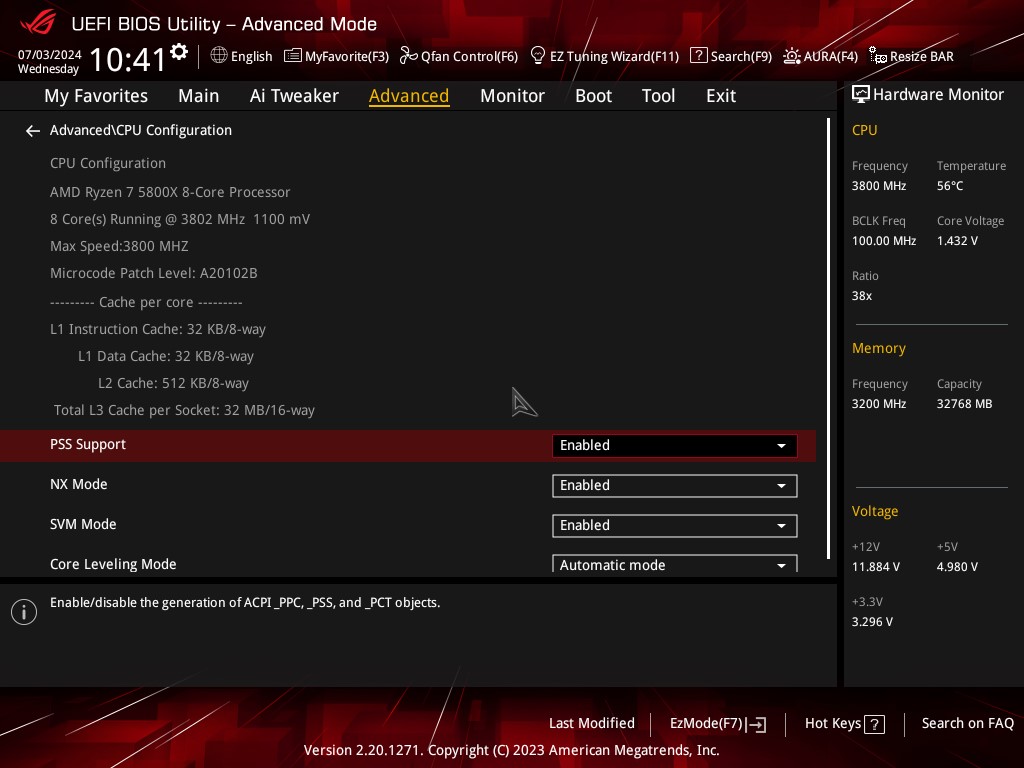Select the Advanced tab
Viewport: 1024px width, 768px height.
(x=409, y=96)
